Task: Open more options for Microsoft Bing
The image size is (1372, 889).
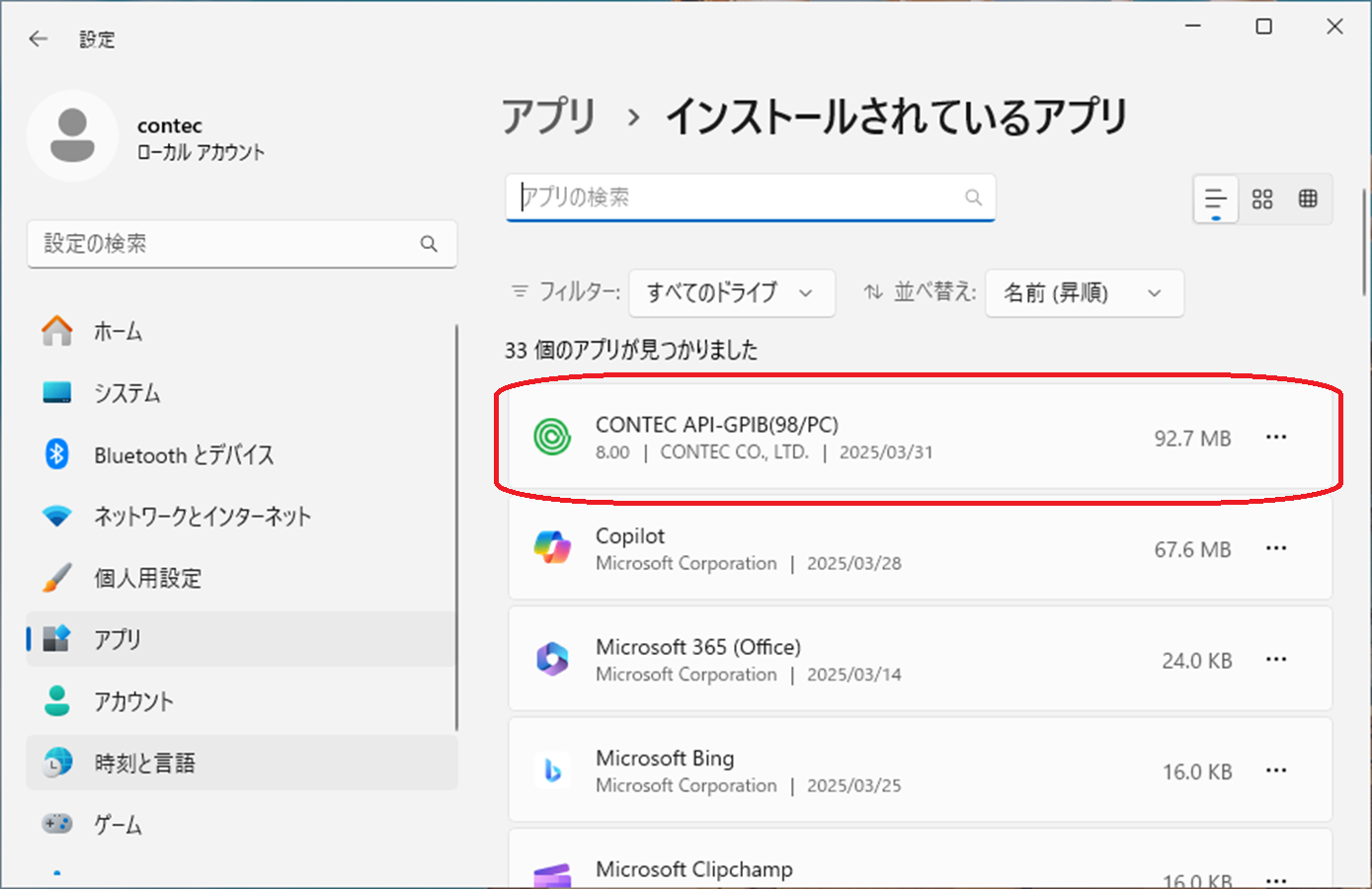Action: point(1276,770)
